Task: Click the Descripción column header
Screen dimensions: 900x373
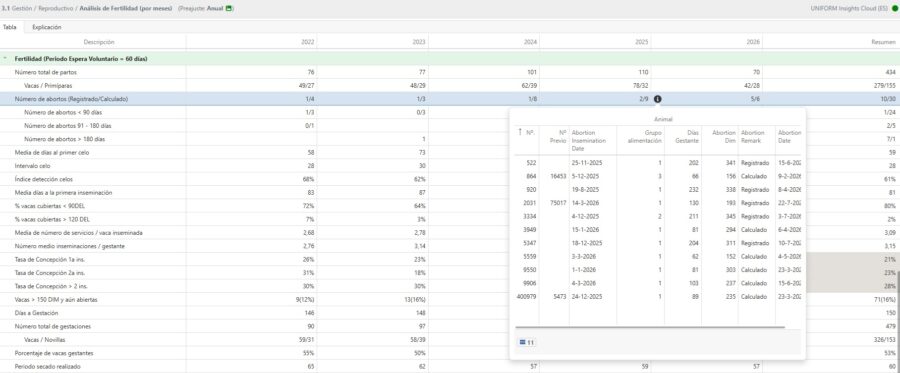Action: point(99,42)
